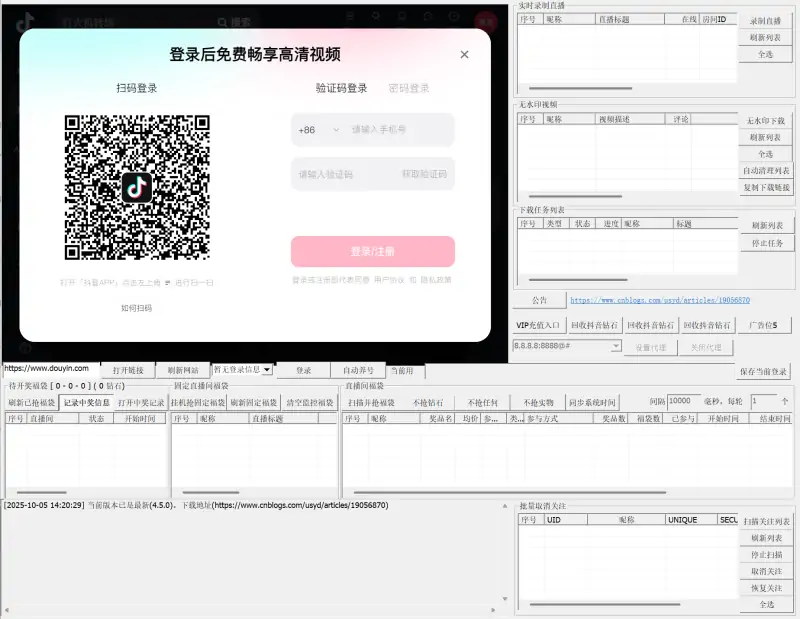This screenshot has height=619, width=800.
Task: Click the 无水印下载 button
Action: 765,118
